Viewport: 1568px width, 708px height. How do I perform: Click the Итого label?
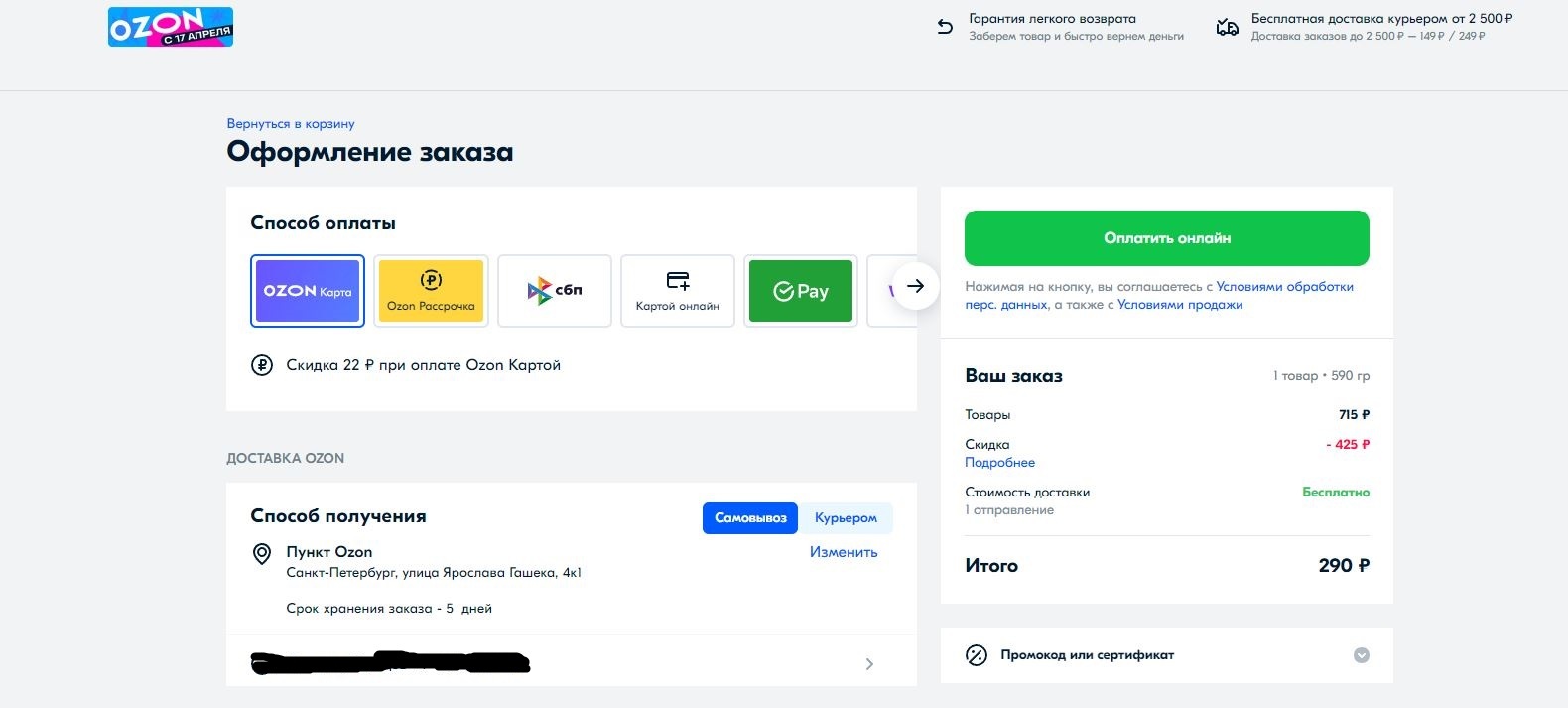[x=991, y=566]
